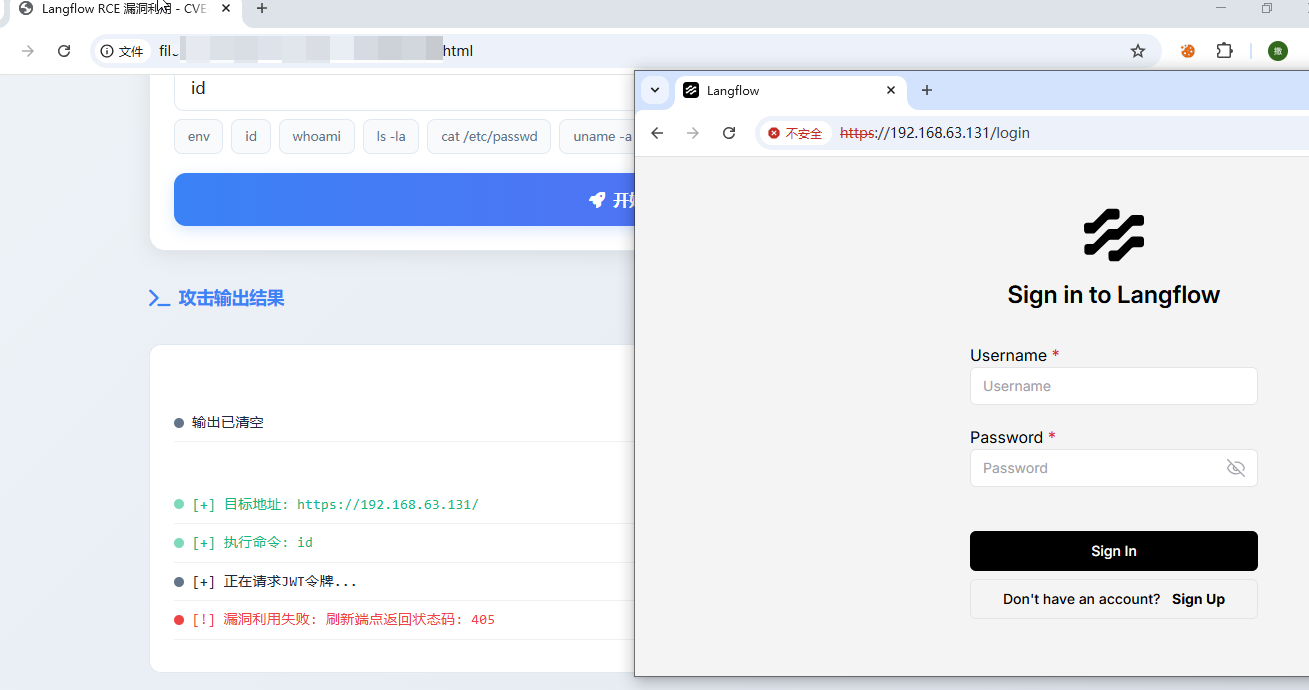Click the id command input field
Viewport: 1309px width, 690px height.
pyautogui.click(x=404, y=88)
